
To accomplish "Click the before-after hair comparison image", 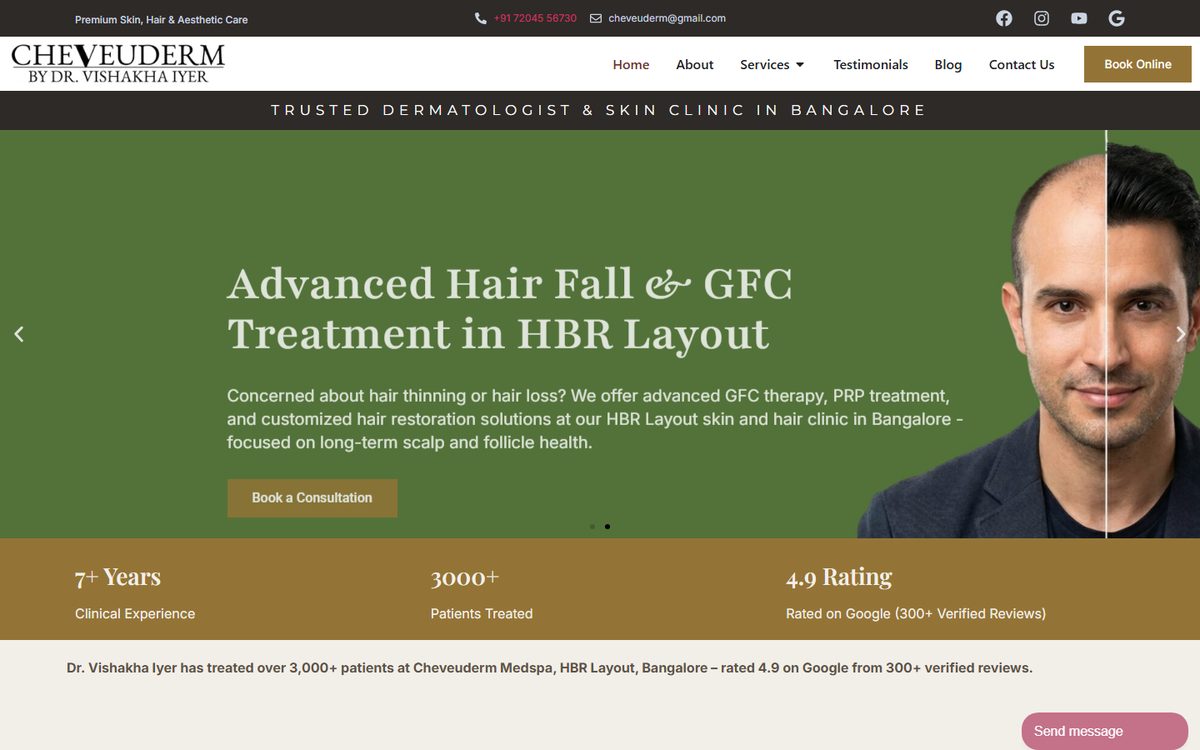I will pyautogui.click(x=1028, y=335).
